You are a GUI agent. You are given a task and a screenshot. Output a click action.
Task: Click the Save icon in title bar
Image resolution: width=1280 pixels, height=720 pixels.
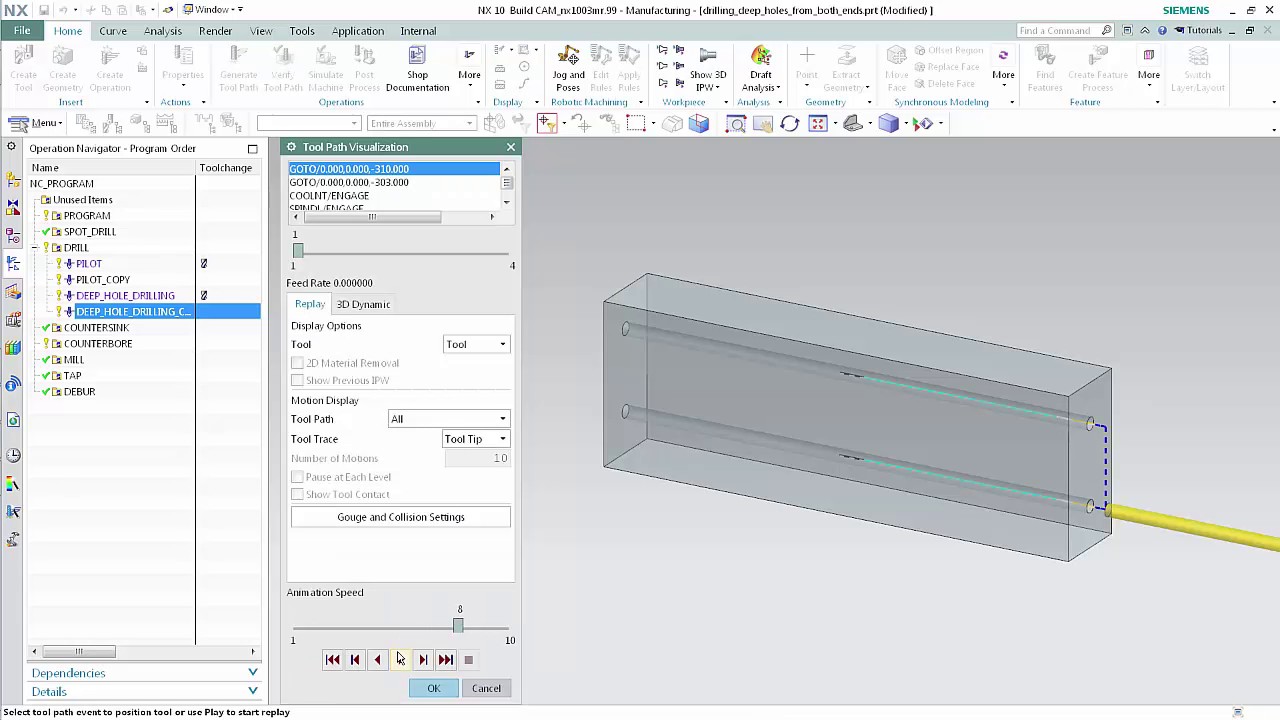pos(44,10)
